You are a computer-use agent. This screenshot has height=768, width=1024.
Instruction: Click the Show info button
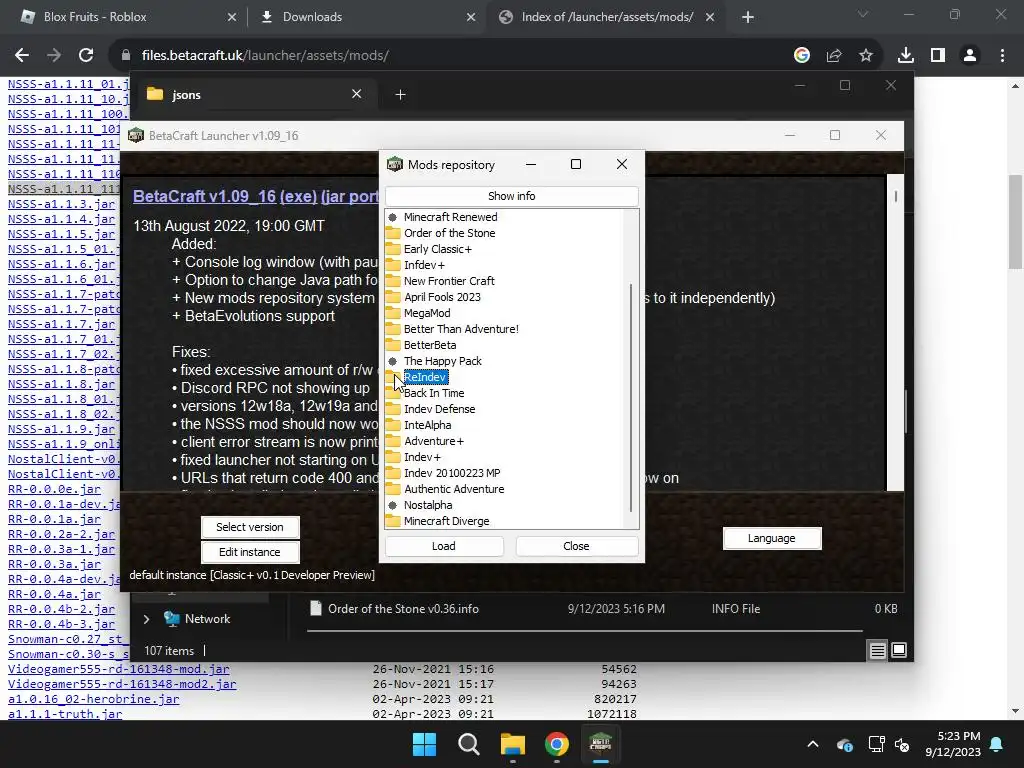pos(511,196)
